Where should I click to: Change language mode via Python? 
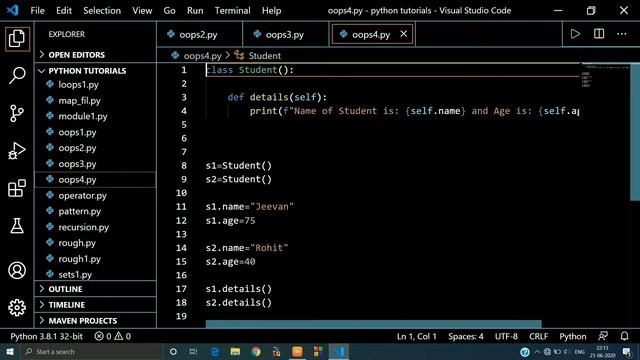coord(573,336)
